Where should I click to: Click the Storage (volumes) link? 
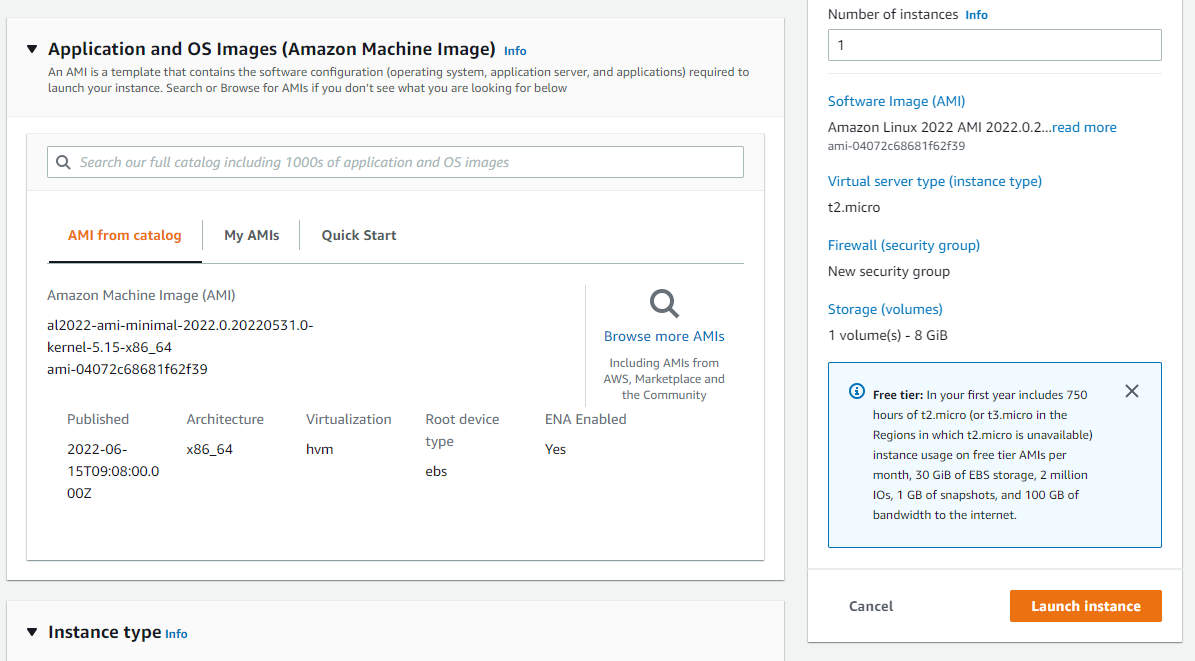click(885, 310)
